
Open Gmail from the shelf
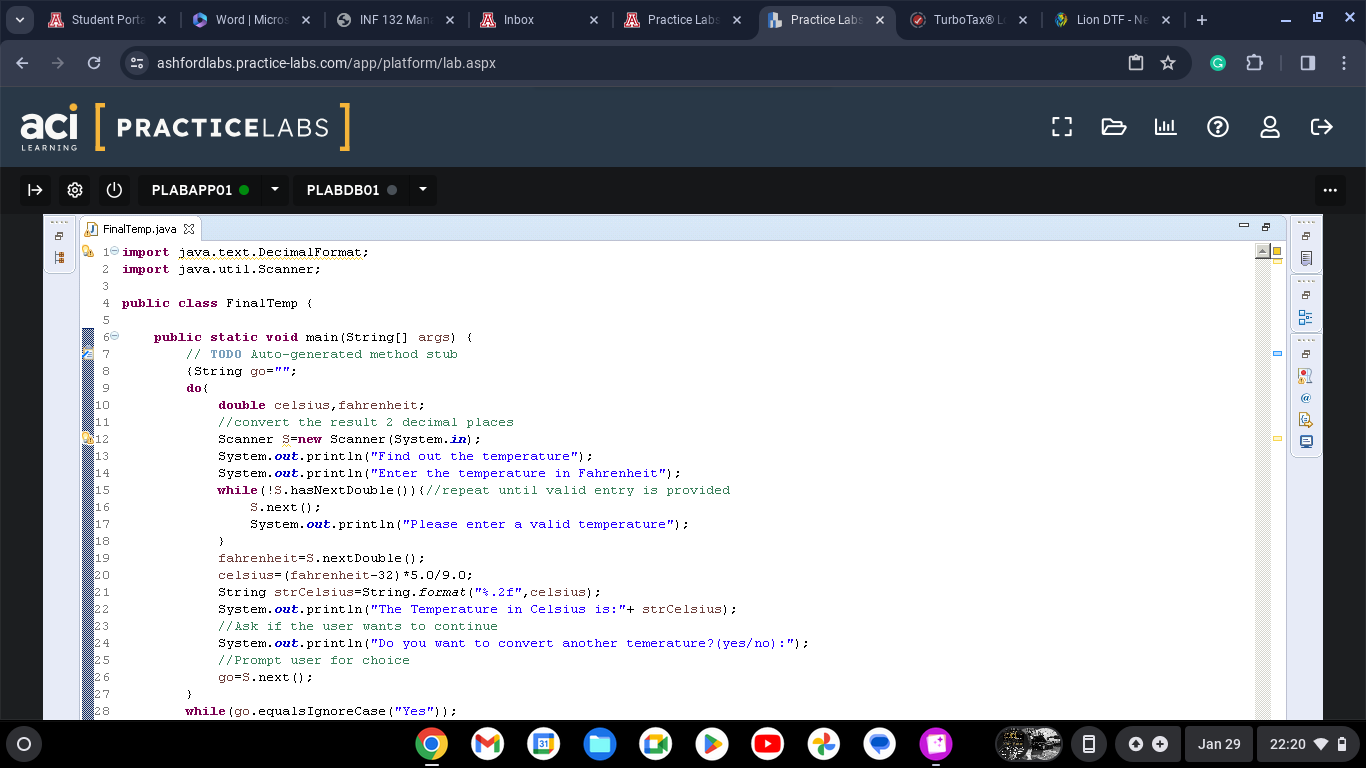(x=488, y=744)
